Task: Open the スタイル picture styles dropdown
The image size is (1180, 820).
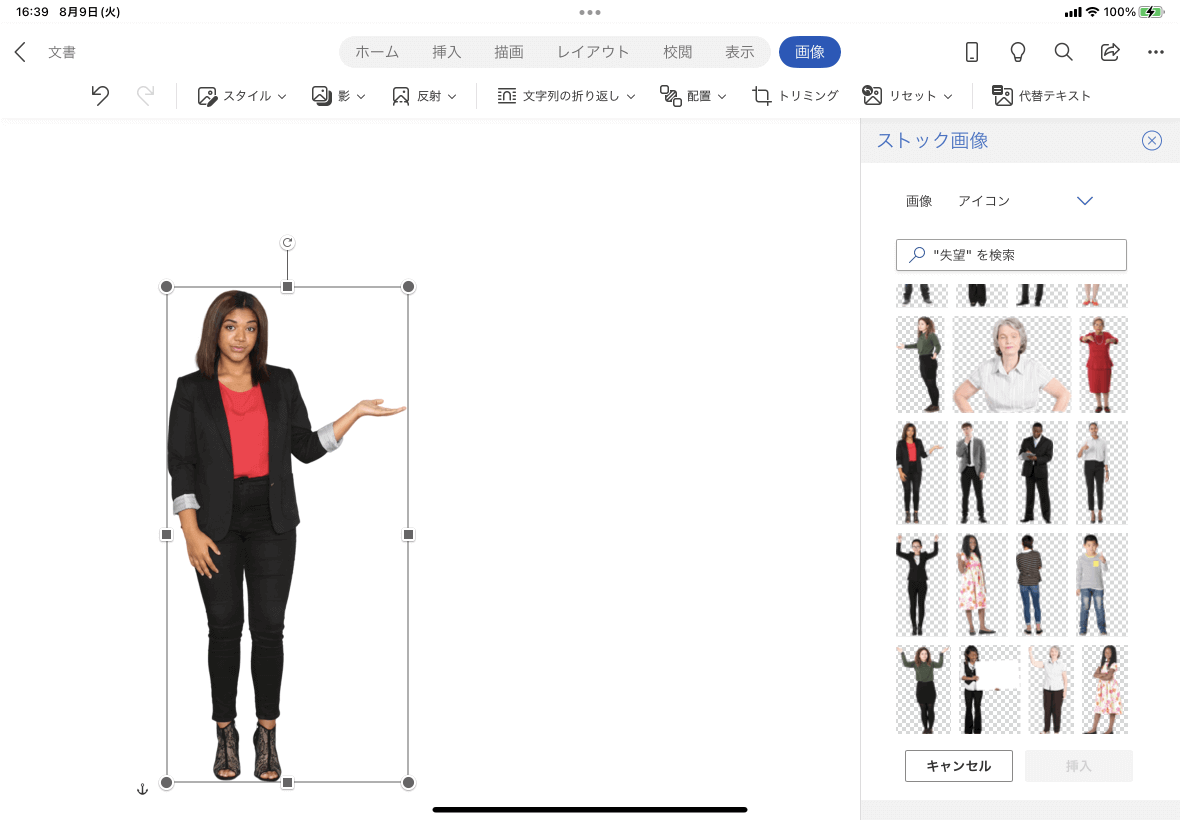Action: pyautogui.click(x=242, y=96)
